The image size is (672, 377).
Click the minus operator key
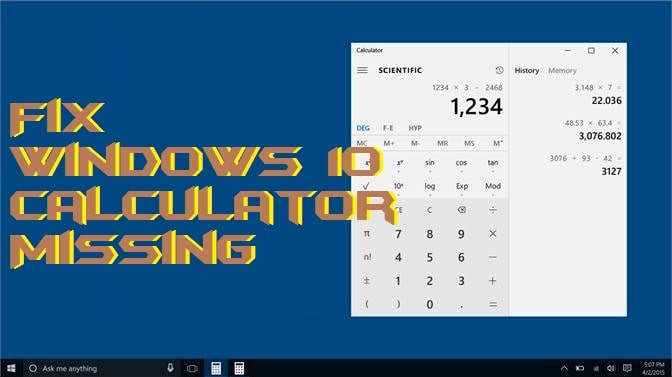point(493,257)
